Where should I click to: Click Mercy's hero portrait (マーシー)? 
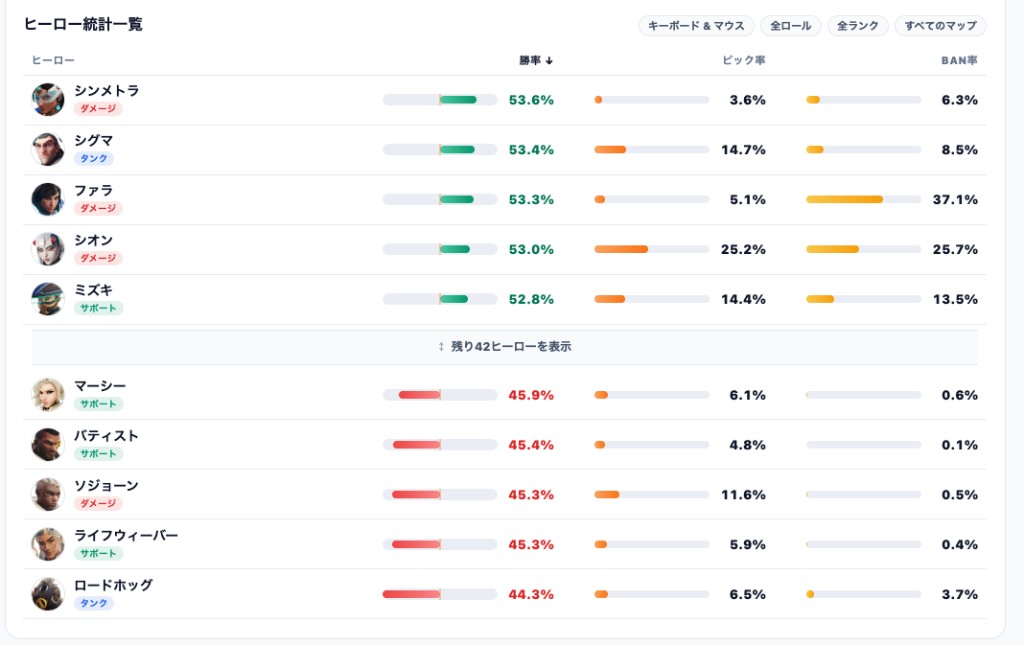pyautogui.click(x=48, y=395)
